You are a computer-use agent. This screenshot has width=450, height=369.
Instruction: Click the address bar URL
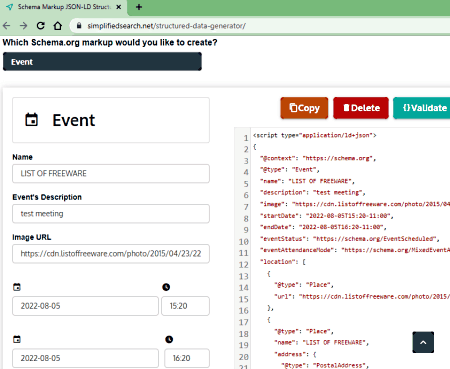(166, 26)
